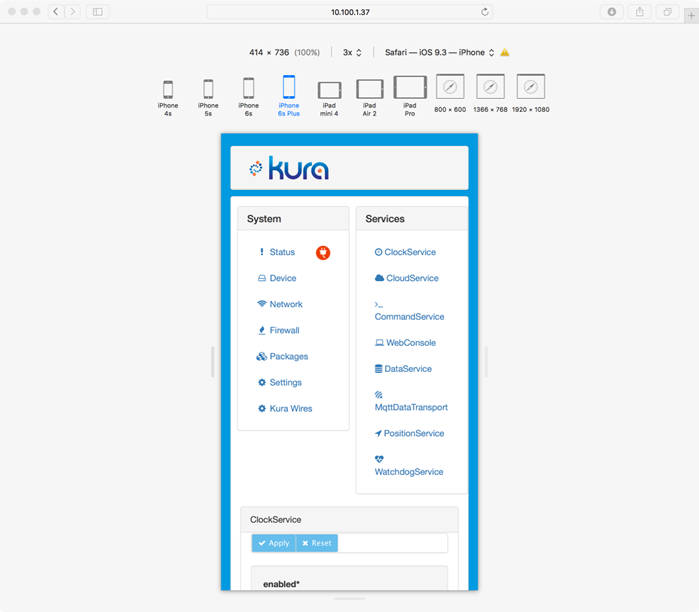699x612 pixels.
Task: Open the CloudService link
Action: click(407, 278)
